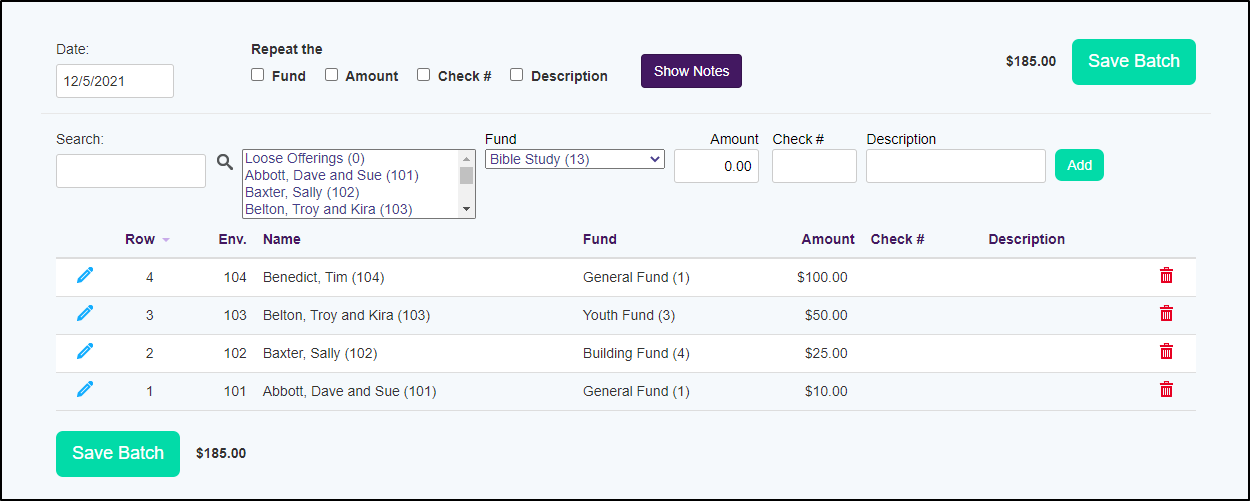Remove Baxter, Sally Building Fund row
The image size is (1250, 501).
click(x=1166, y=352)
